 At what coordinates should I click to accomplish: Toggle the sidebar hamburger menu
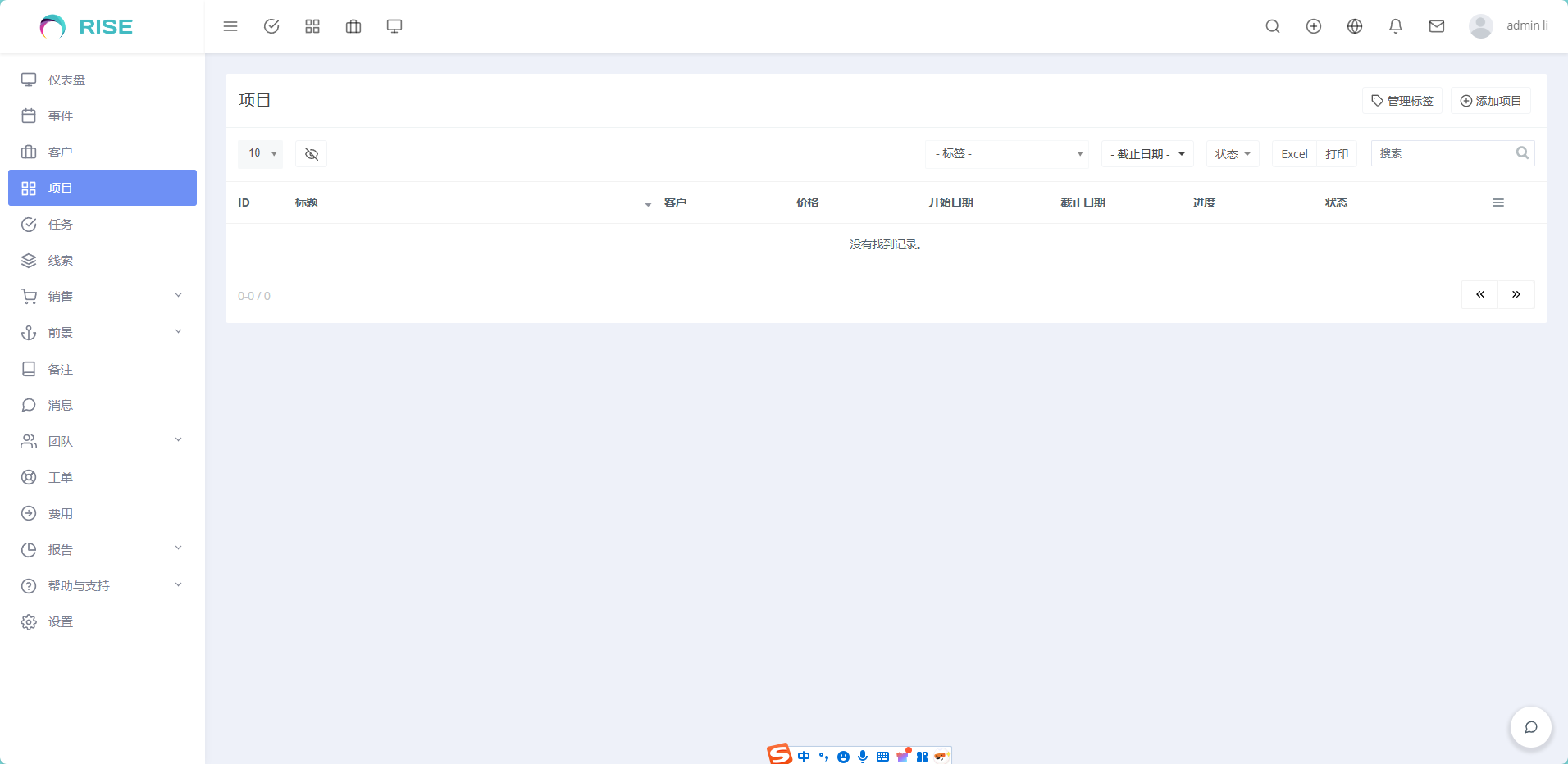coord(230,26)
